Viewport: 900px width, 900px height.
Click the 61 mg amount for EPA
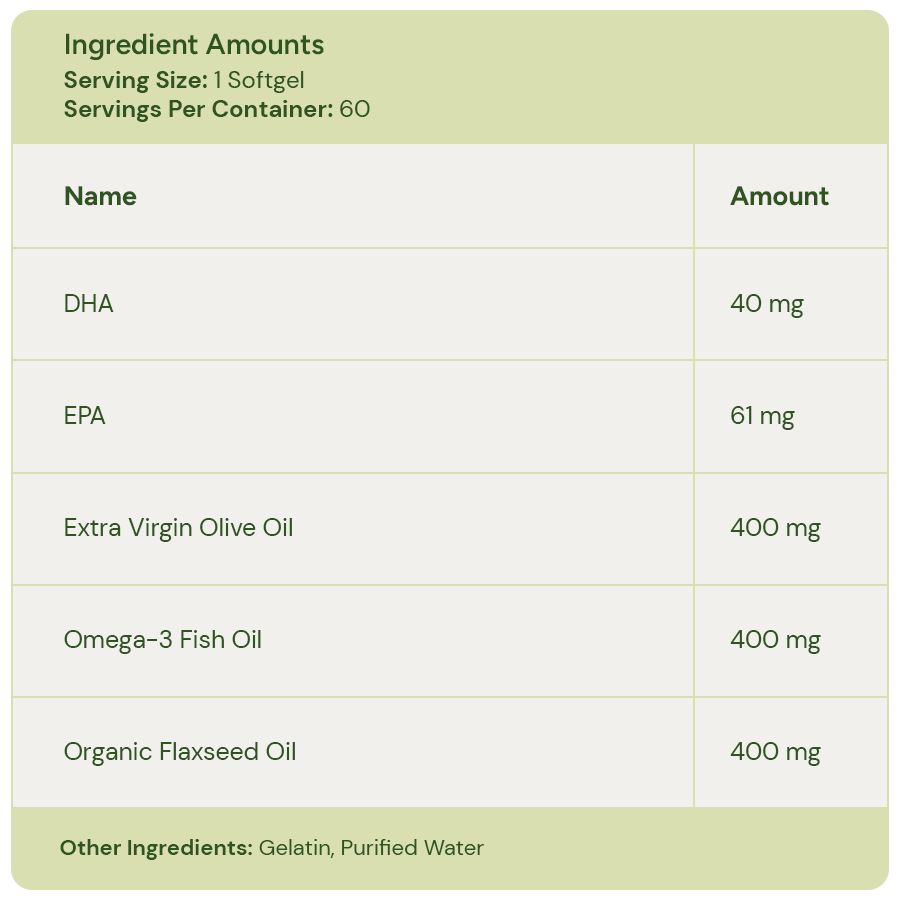click(762, 416)
